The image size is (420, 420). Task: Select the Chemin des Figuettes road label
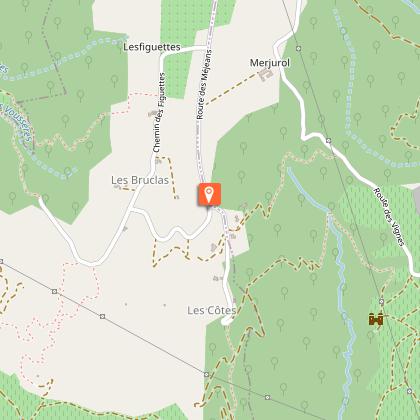(x=159, y=113)
